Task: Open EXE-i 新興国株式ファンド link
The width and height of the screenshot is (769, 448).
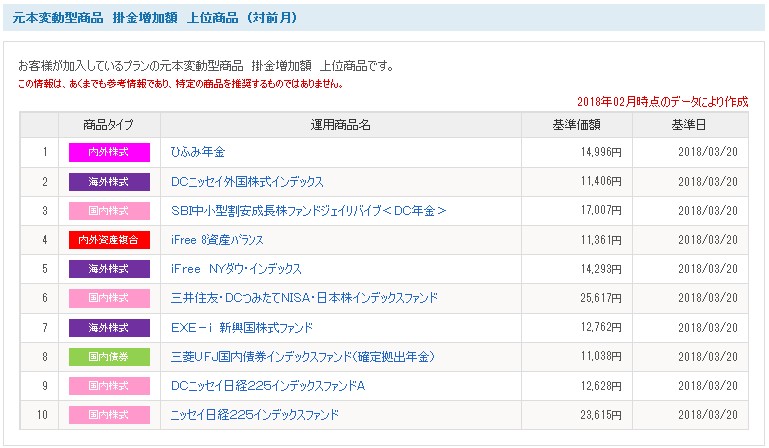Action: (x=242, y=327)
